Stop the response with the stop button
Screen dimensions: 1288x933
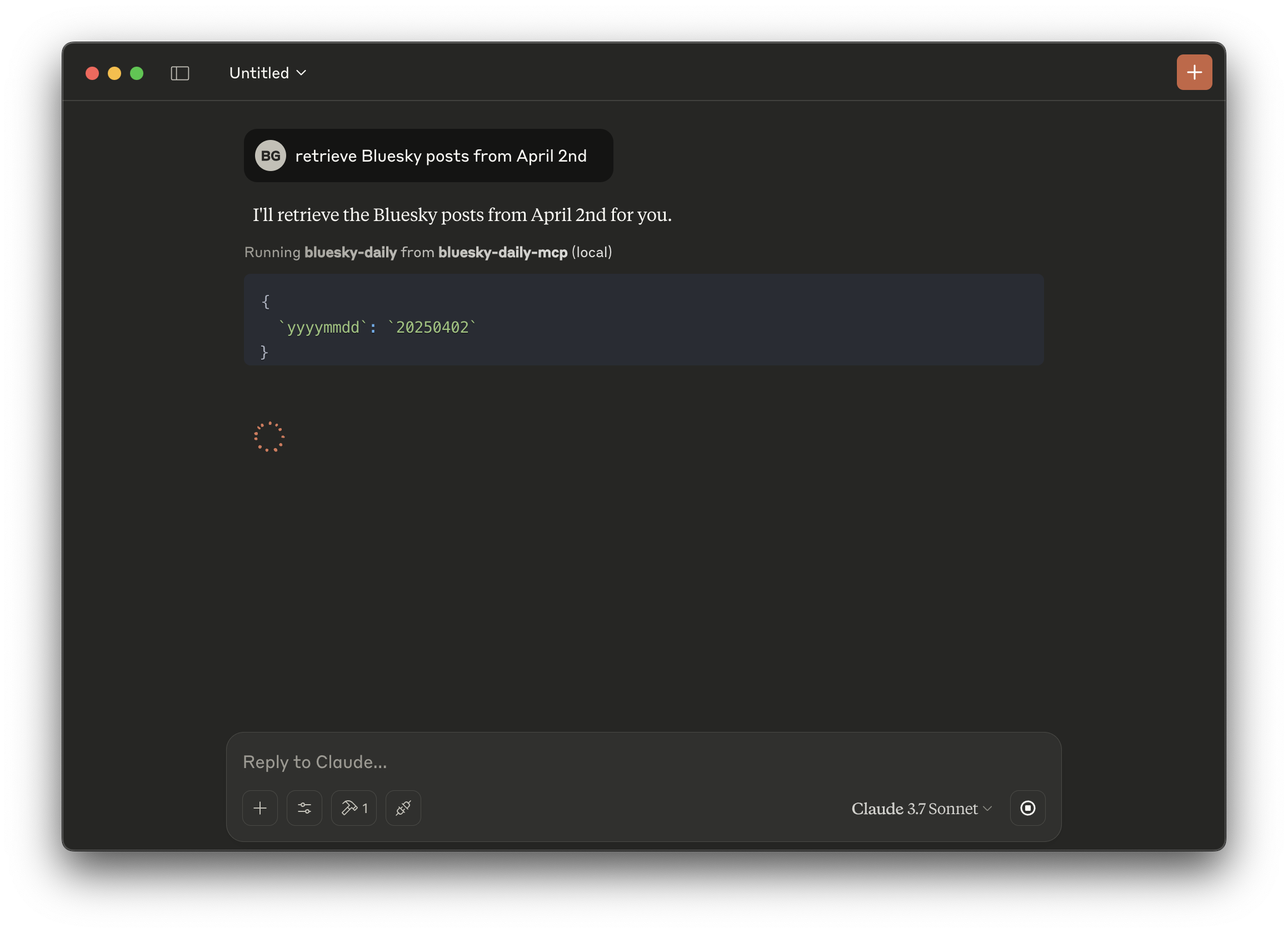pos(1027,807)
